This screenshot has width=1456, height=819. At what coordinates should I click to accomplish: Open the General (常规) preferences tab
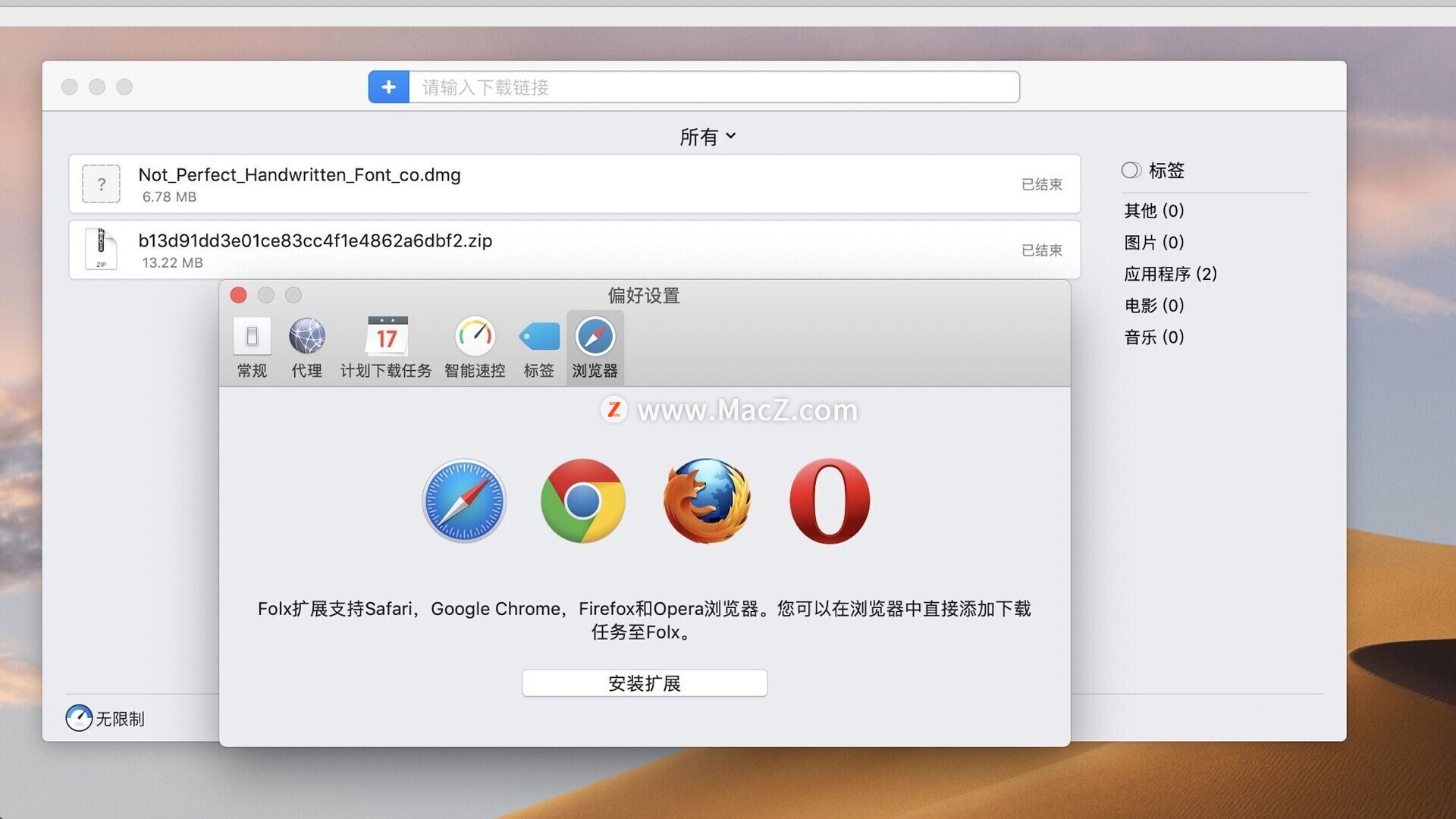click(252, 348)
